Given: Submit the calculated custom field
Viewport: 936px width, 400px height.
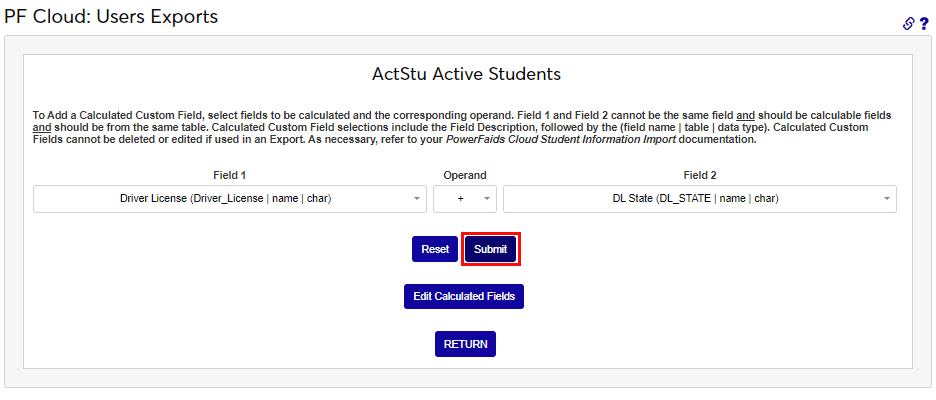Looking at the screenshot, I should coord(490,249).
